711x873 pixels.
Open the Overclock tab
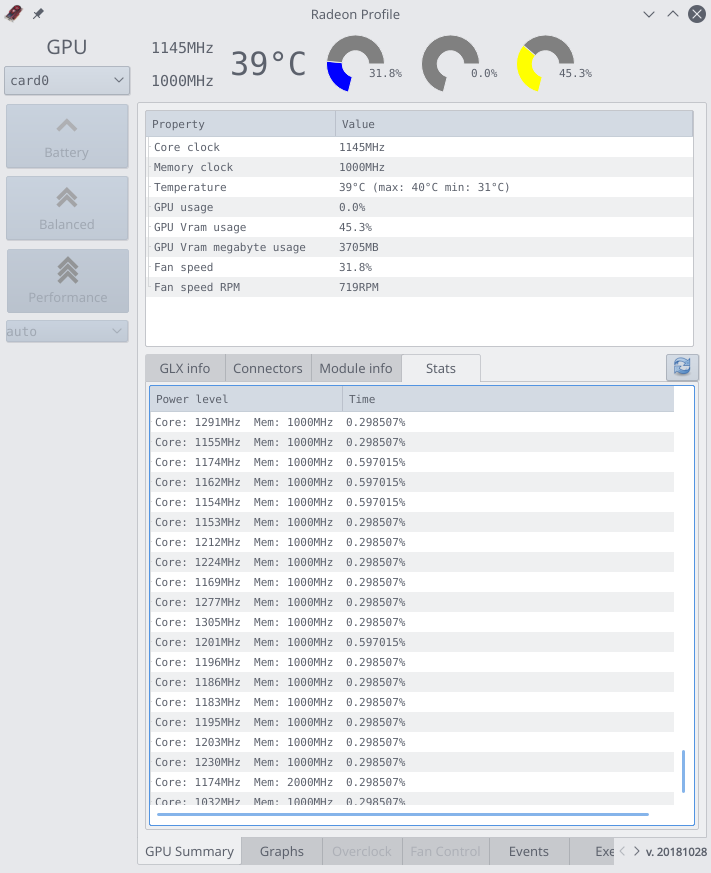point(362,851)
